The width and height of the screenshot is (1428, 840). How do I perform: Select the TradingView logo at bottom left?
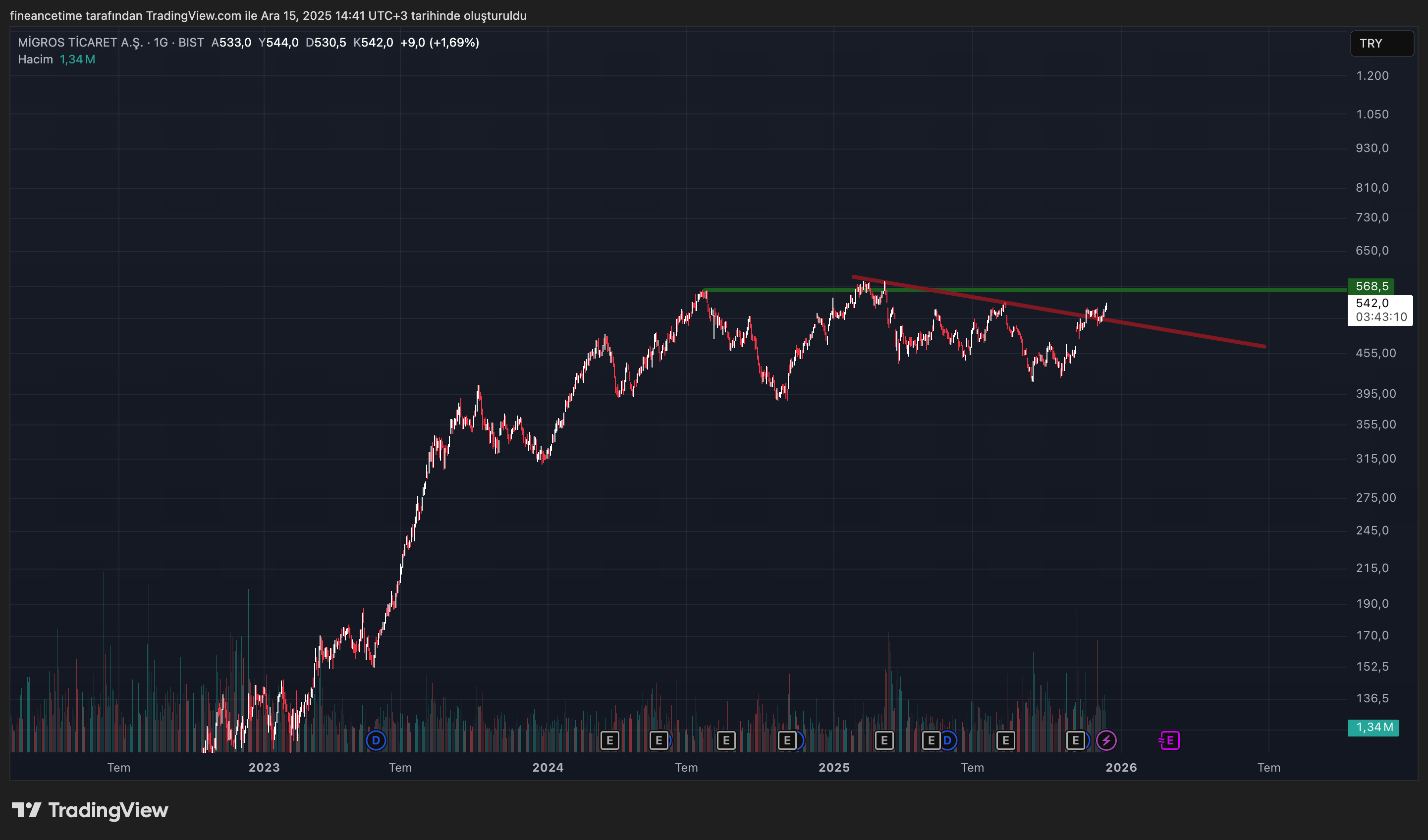pos(91,811)
